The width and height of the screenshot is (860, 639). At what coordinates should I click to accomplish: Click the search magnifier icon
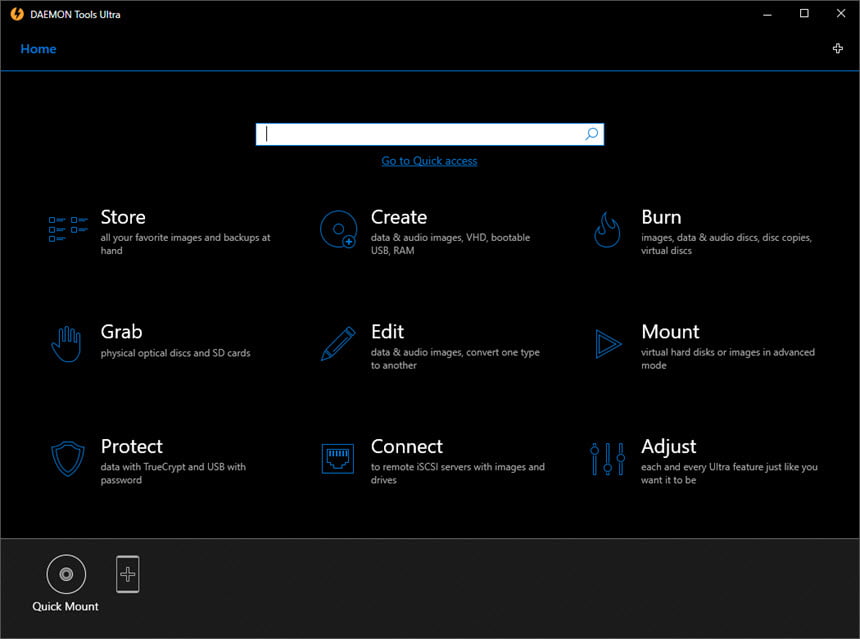(x=592, y=134)
